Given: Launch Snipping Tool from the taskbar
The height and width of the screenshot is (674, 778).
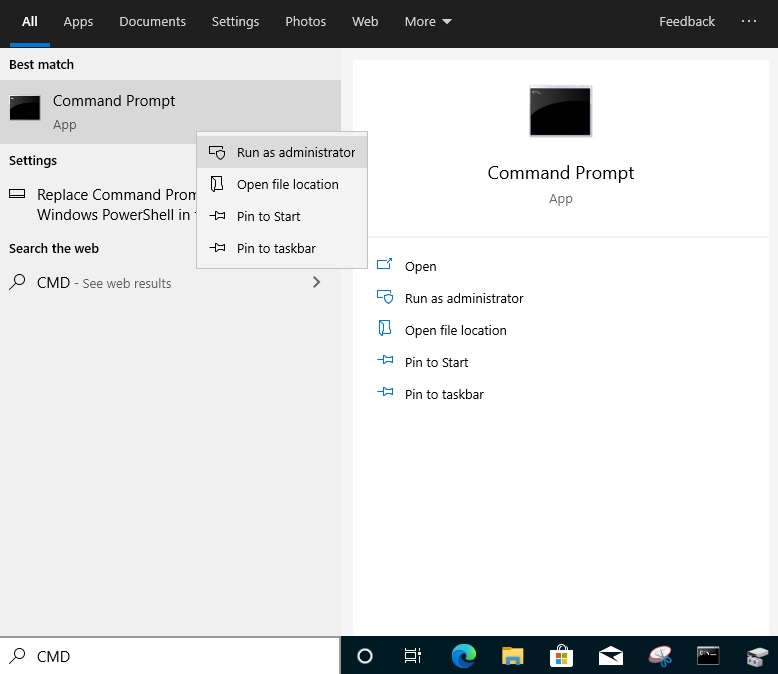Looking at the screenshot, I should 659,656.
